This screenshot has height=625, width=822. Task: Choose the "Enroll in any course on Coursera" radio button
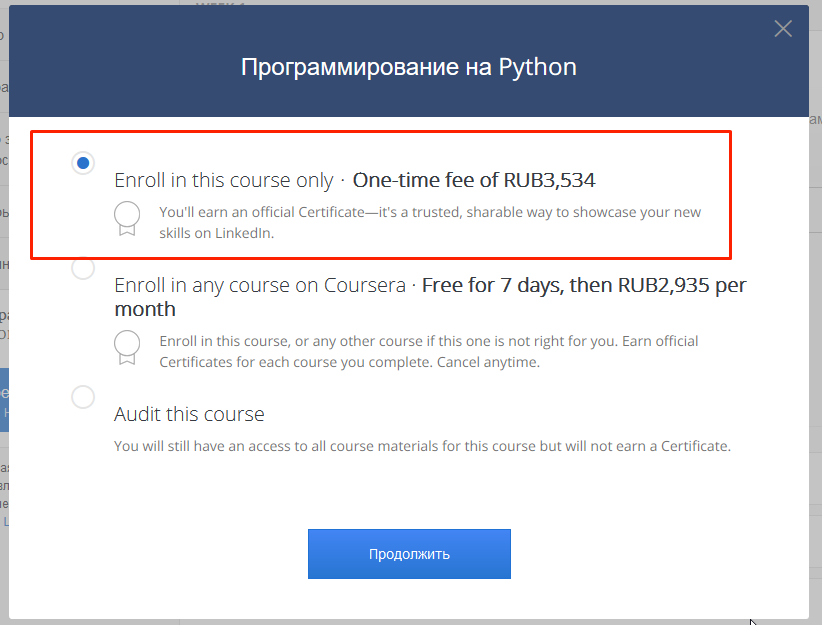pyautogui.click(x=83, y=268)
